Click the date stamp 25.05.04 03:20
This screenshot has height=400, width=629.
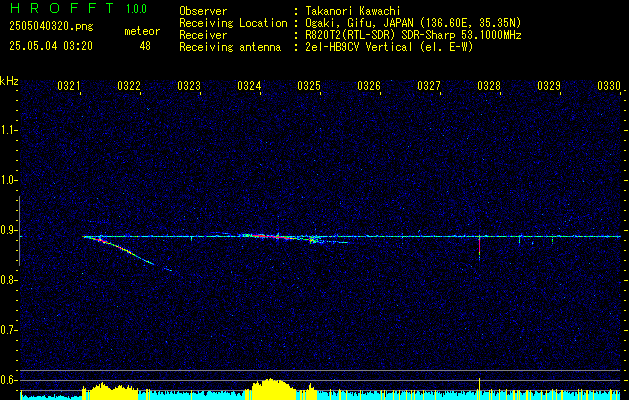click(x=51, y=46)
